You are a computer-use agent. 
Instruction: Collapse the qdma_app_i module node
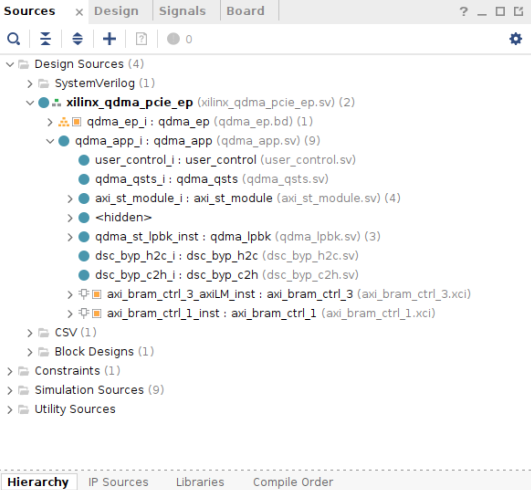[x=50, y=141]
